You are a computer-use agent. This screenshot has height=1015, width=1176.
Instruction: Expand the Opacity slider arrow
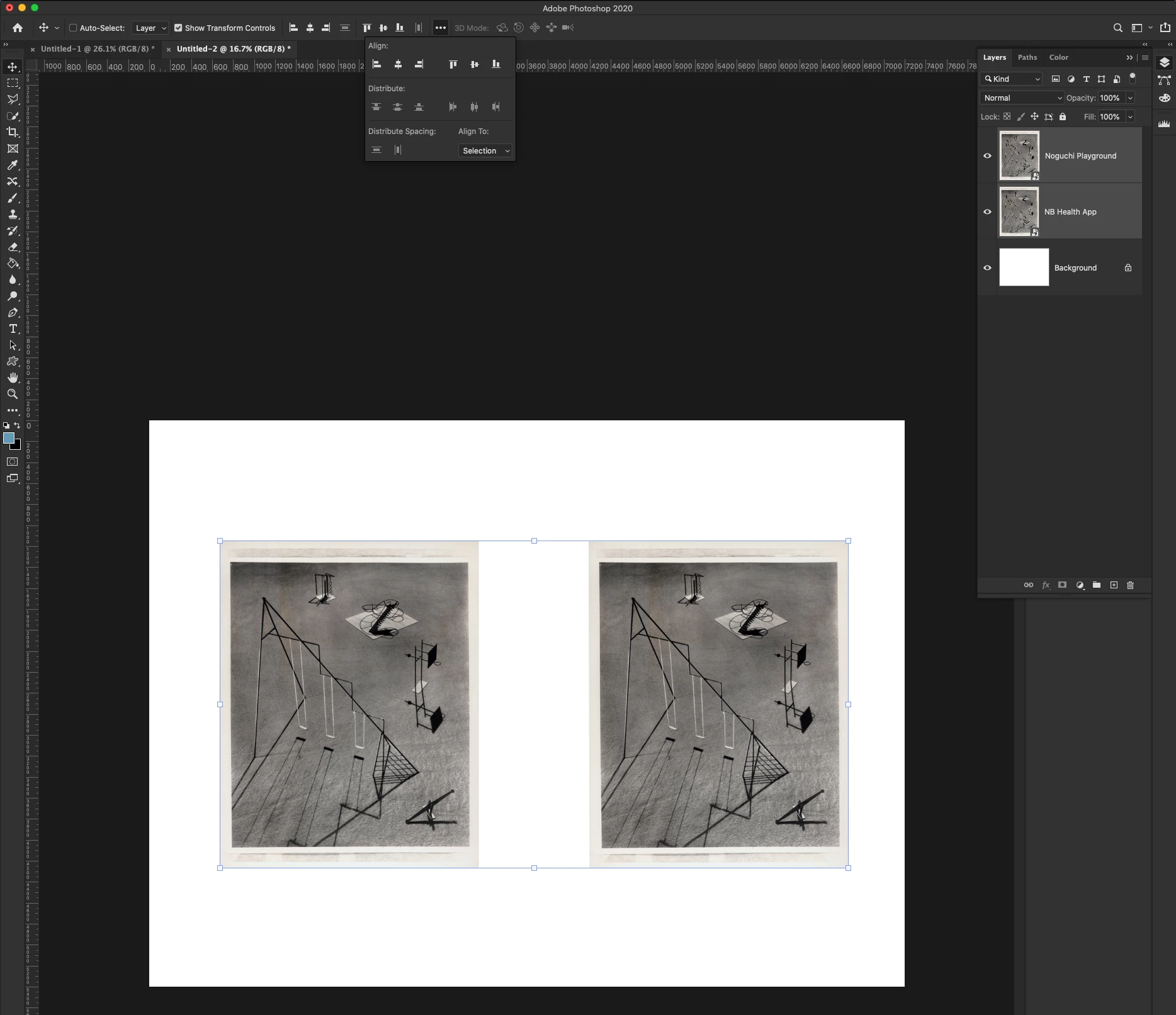[1130, 98]
